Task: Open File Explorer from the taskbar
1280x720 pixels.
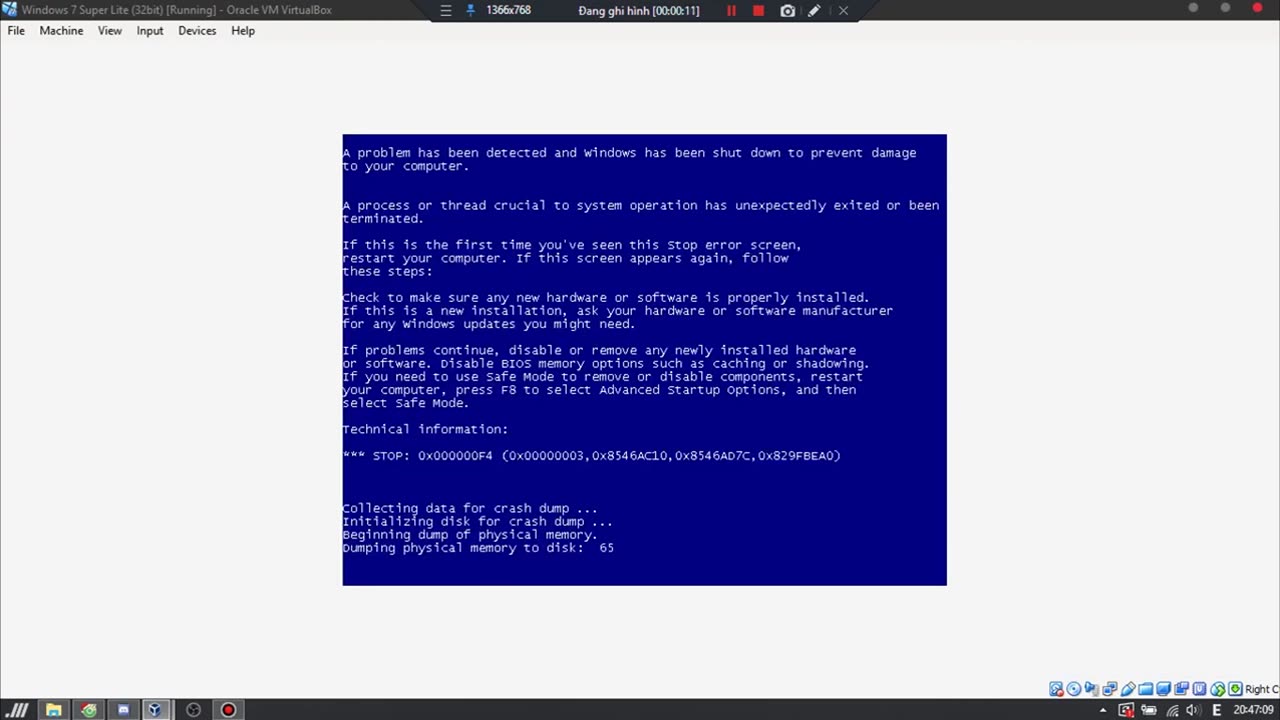Action: click(54, 710)
